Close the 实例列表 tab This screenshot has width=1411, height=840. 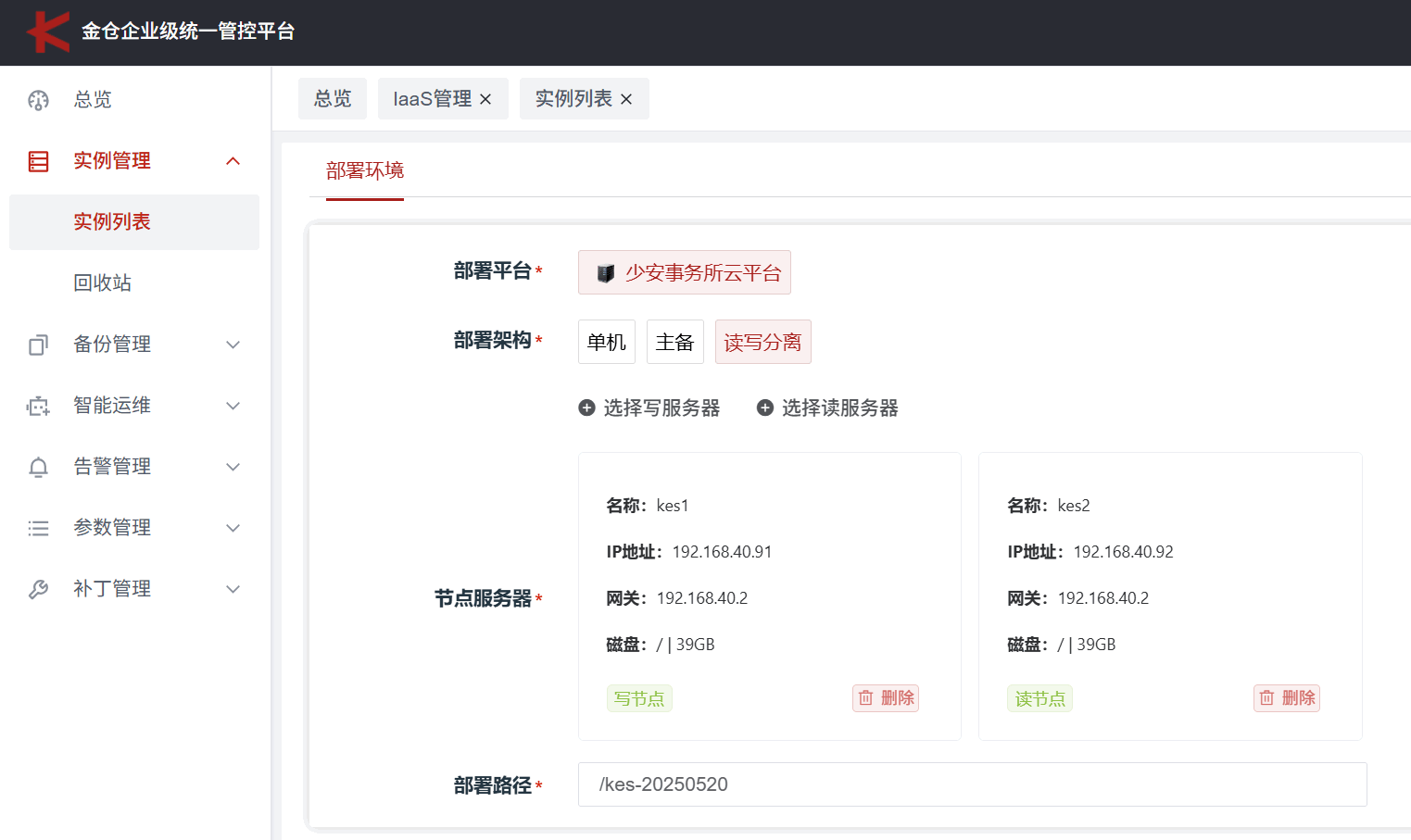coord(626,99)
